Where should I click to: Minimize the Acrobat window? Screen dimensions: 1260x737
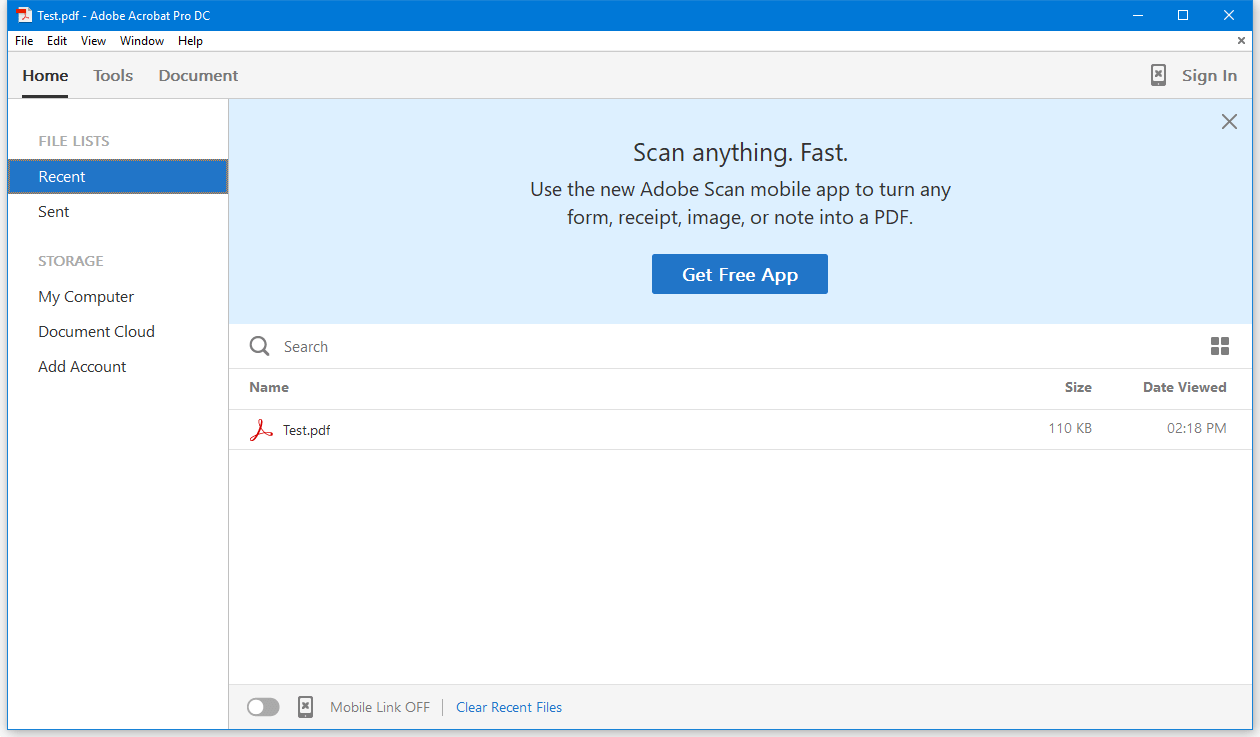tap(1137, 15)
